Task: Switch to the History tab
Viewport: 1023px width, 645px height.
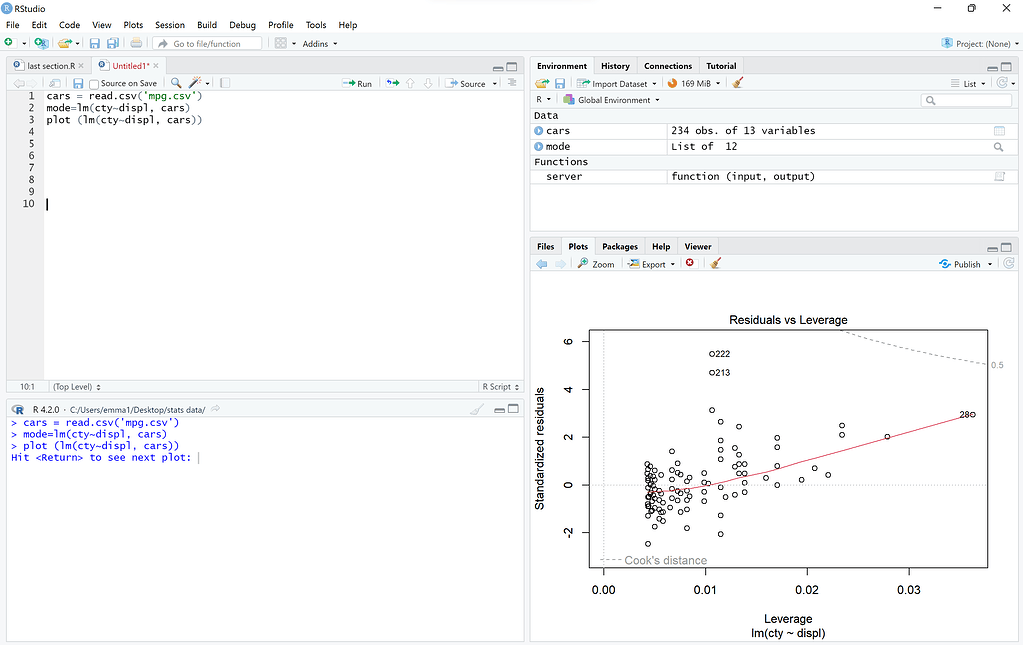Action: pos(615,66)
